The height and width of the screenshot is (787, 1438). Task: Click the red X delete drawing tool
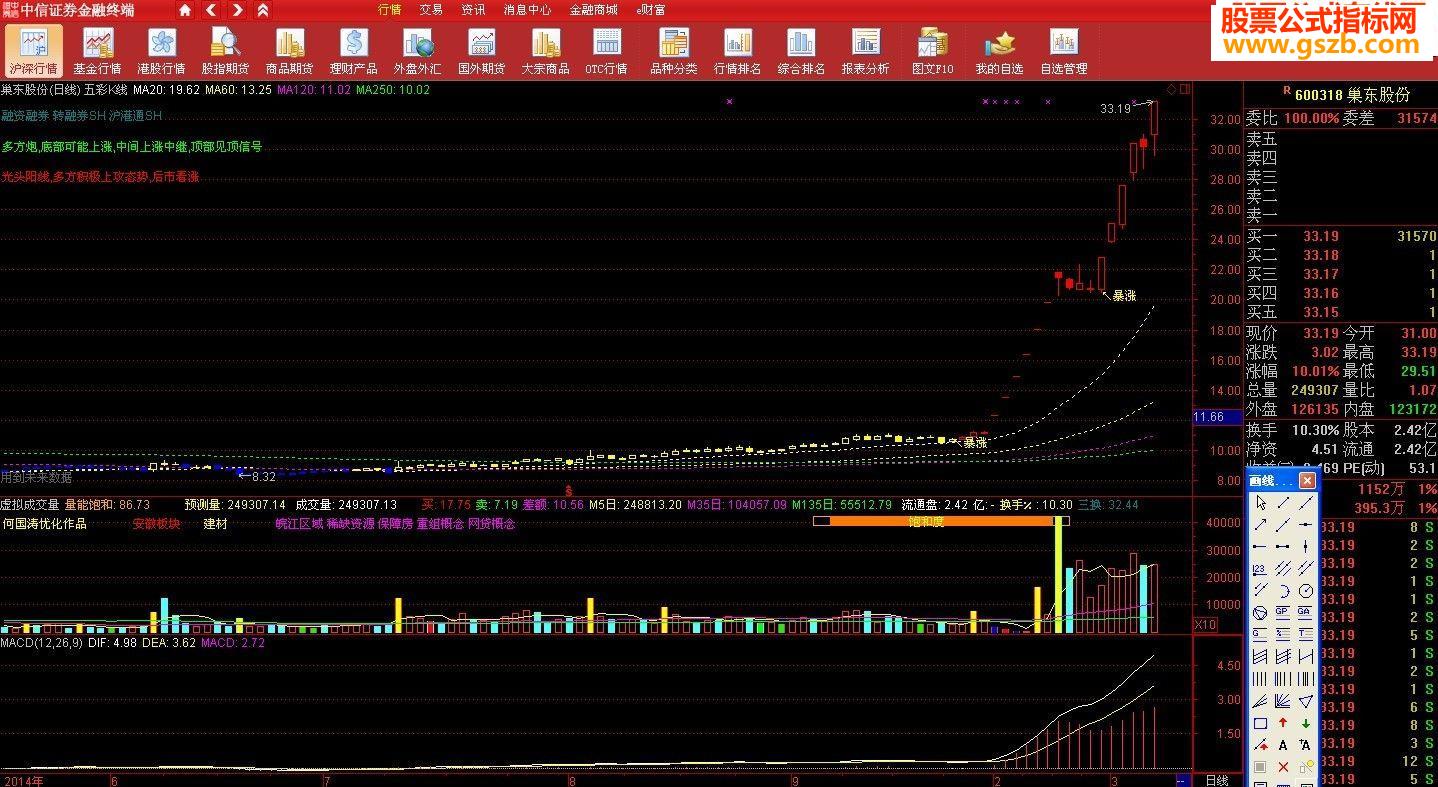click(1283, 767)
